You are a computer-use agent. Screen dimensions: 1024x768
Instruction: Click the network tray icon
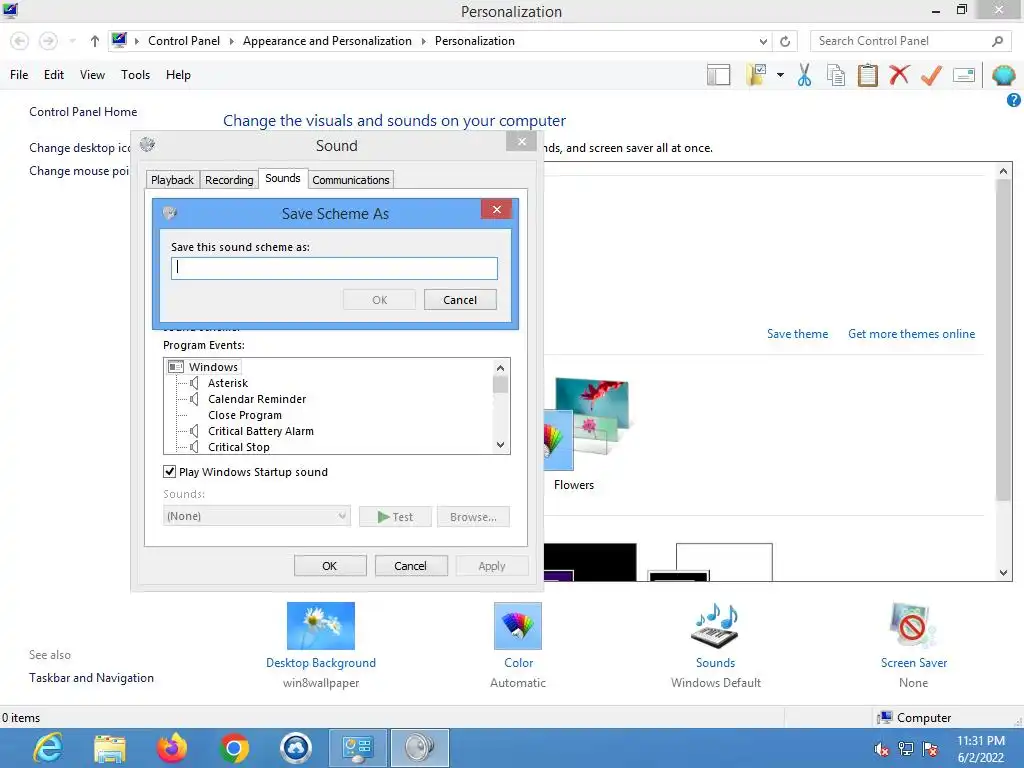pos(906,749)
